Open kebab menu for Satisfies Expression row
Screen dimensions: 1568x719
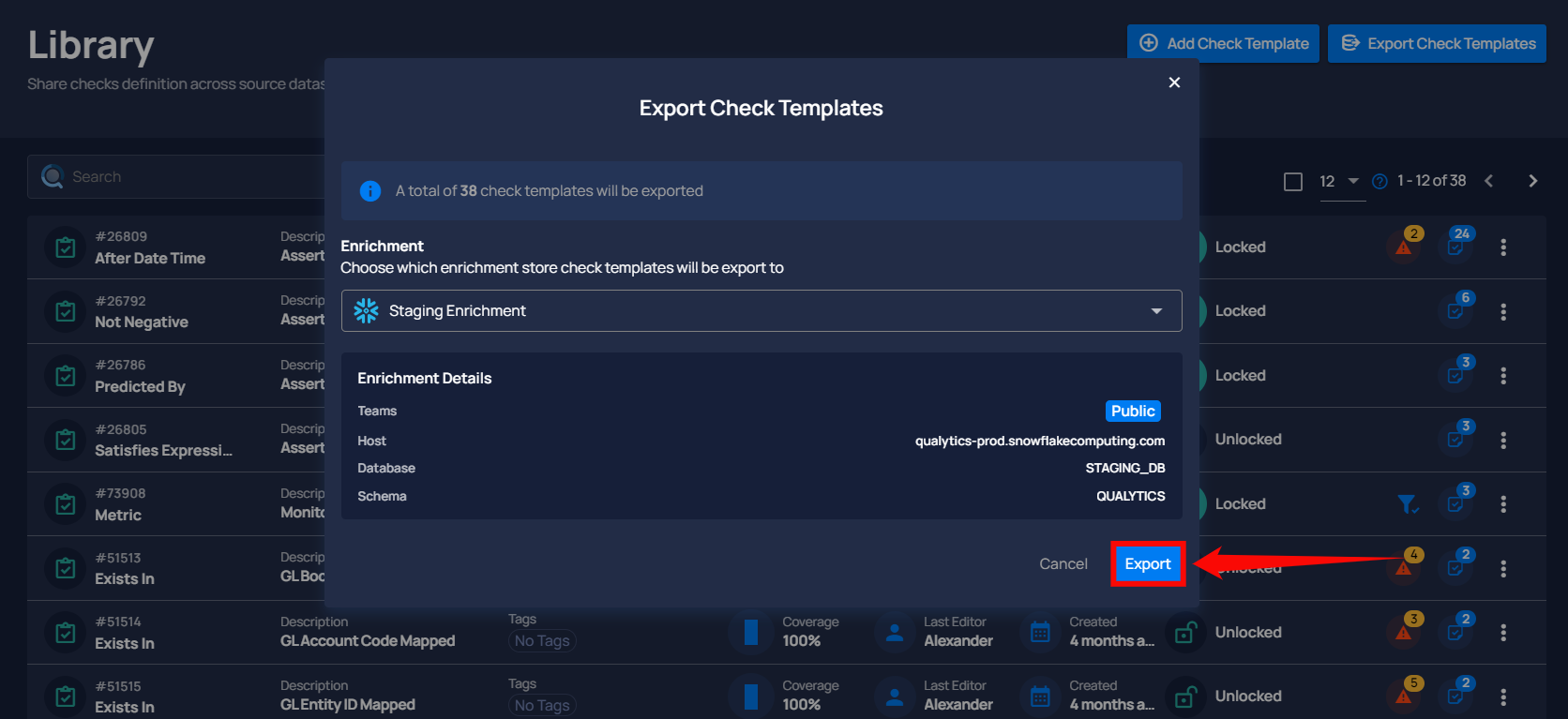pos(1503,440)
